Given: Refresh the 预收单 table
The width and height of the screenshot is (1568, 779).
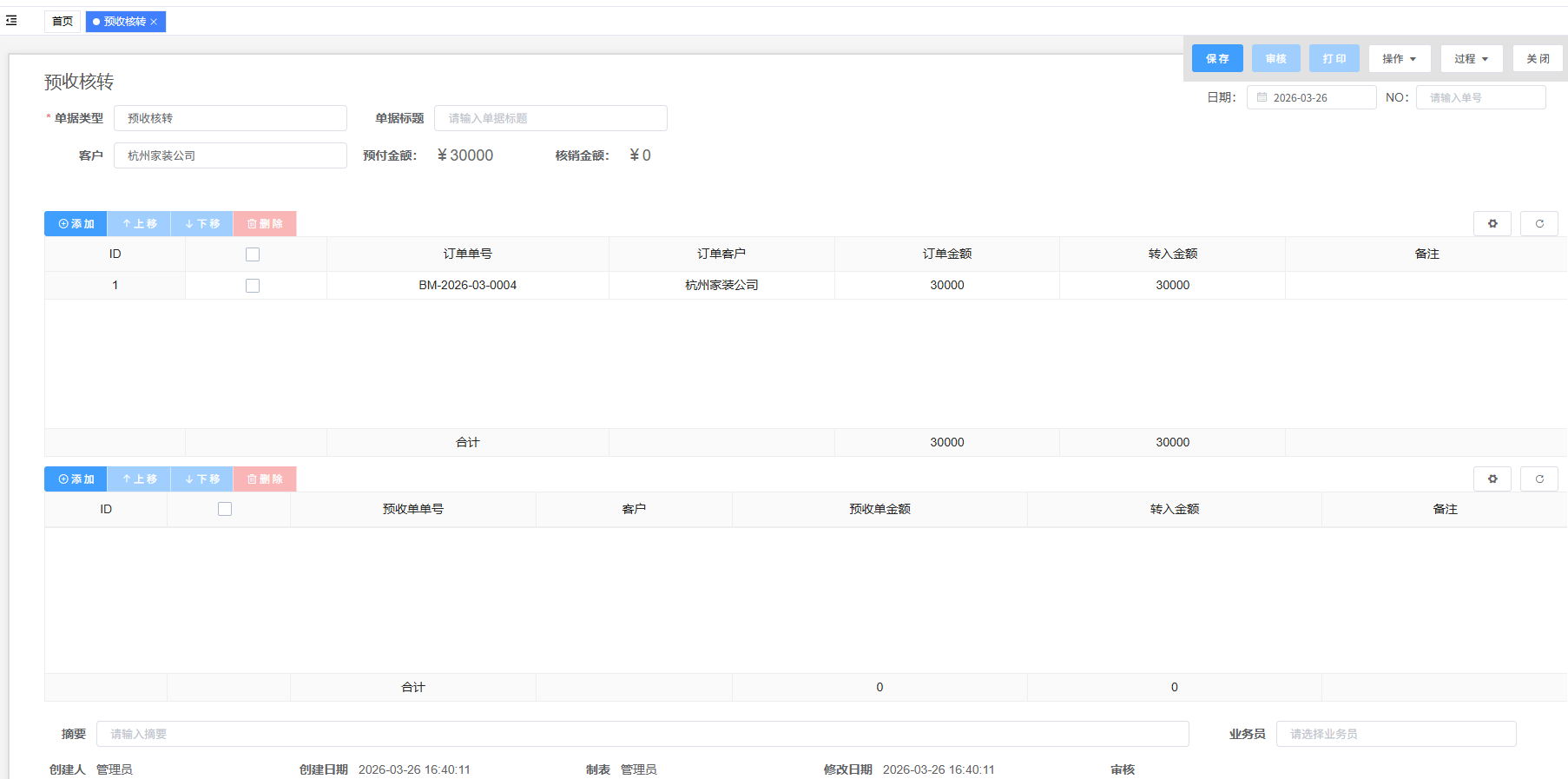Looking at the screenshot, I should [1538, 479].
